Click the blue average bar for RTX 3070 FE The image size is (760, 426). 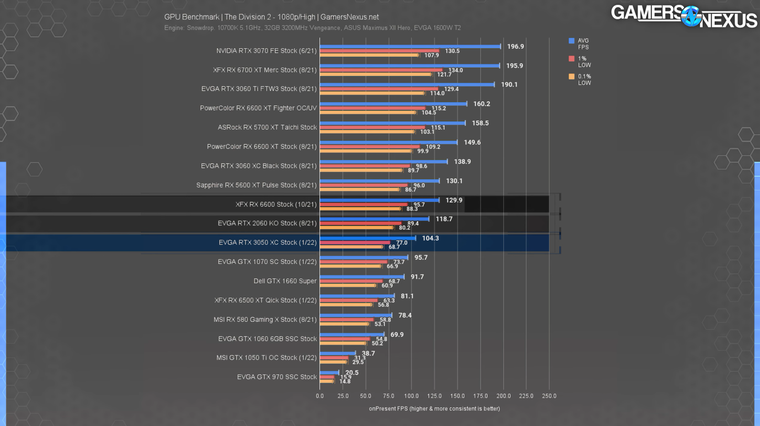pos(410,47)
